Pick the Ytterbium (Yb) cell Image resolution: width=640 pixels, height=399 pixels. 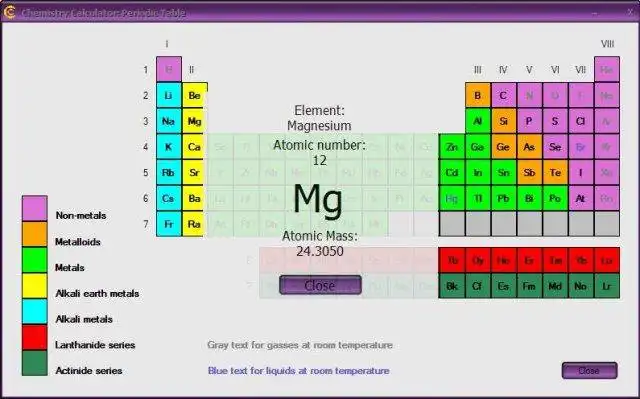[x=581, y=260]
